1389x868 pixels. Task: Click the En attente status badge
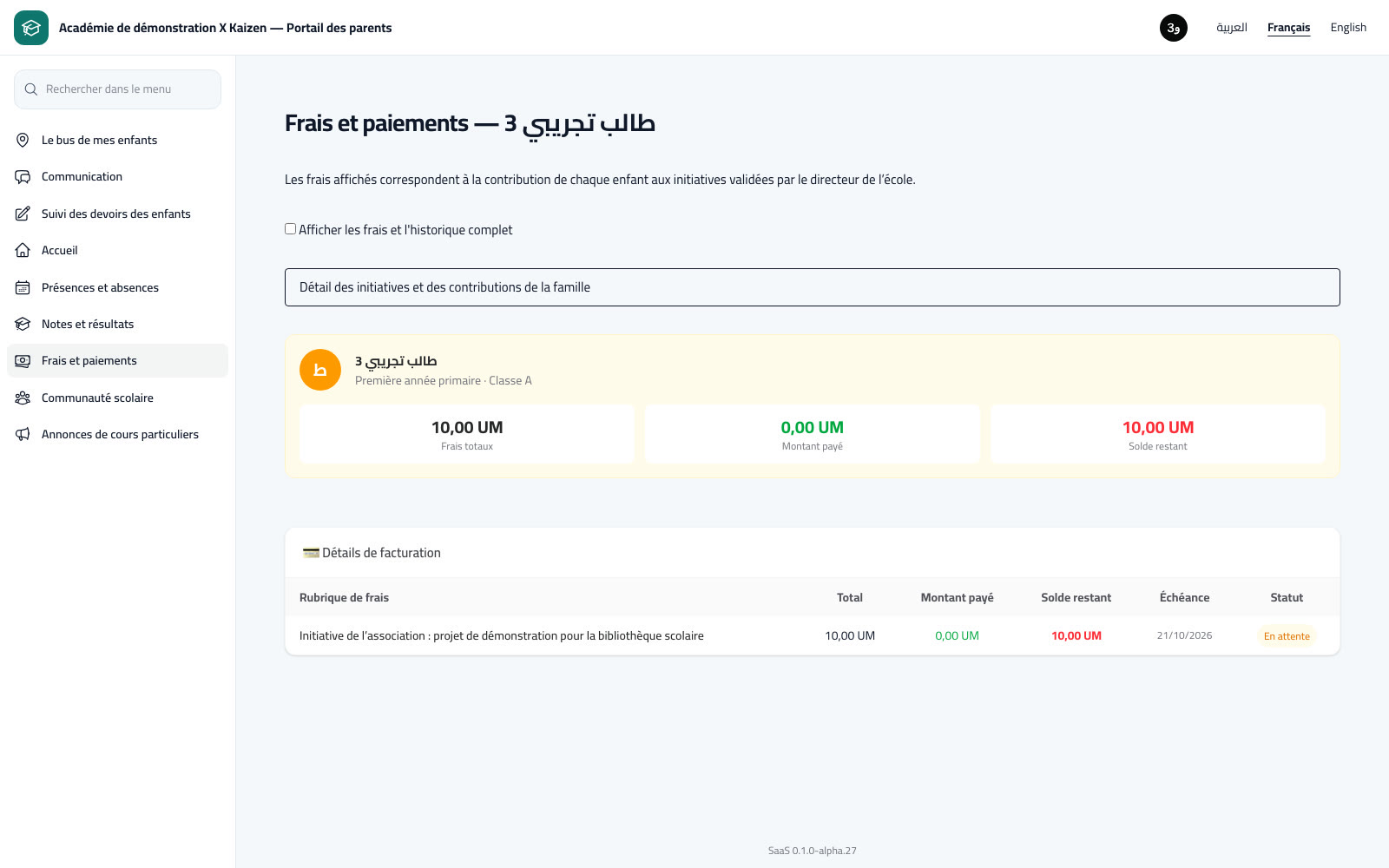click(1287, 636)
